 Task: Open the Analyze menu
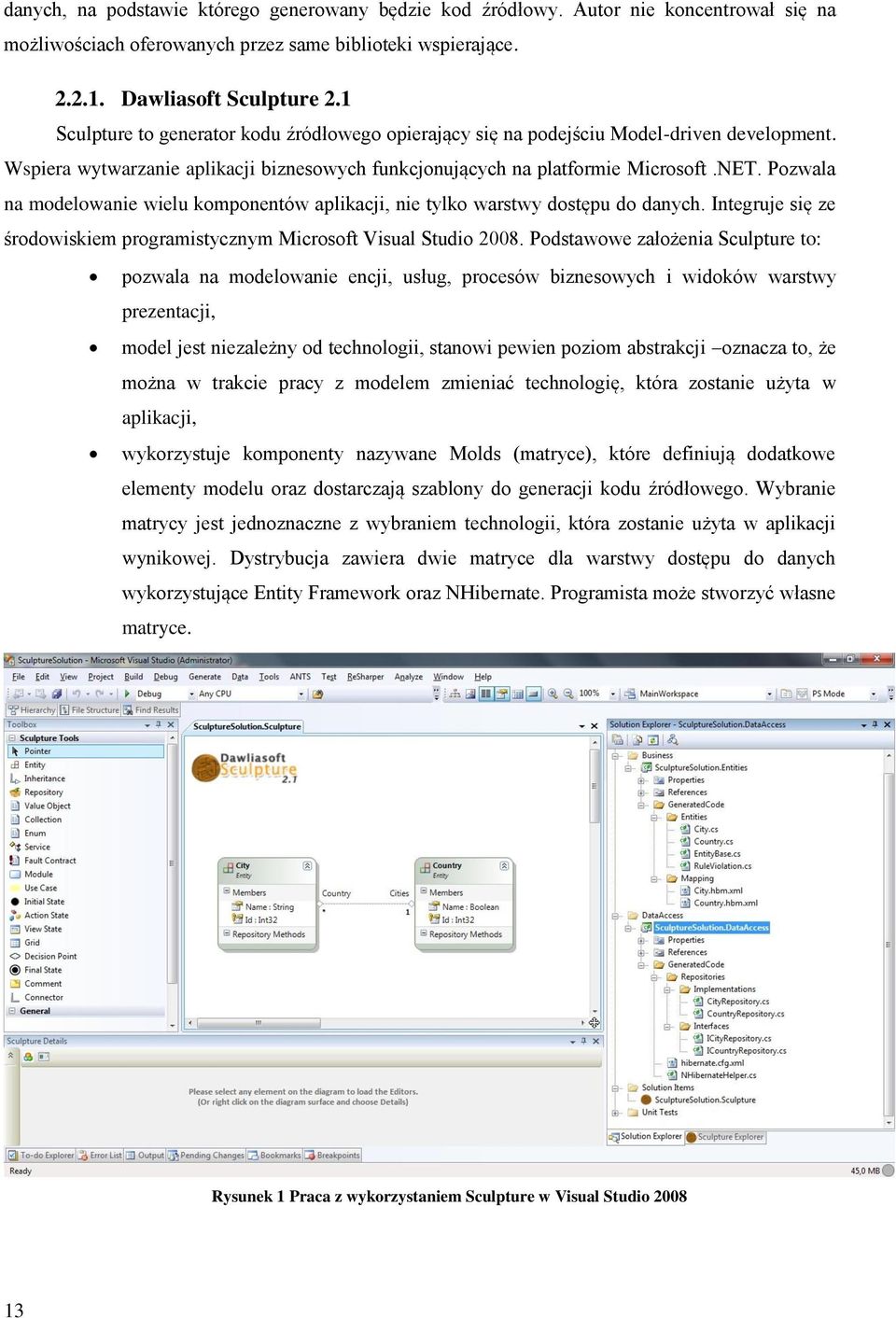click(x=409, y=677)
